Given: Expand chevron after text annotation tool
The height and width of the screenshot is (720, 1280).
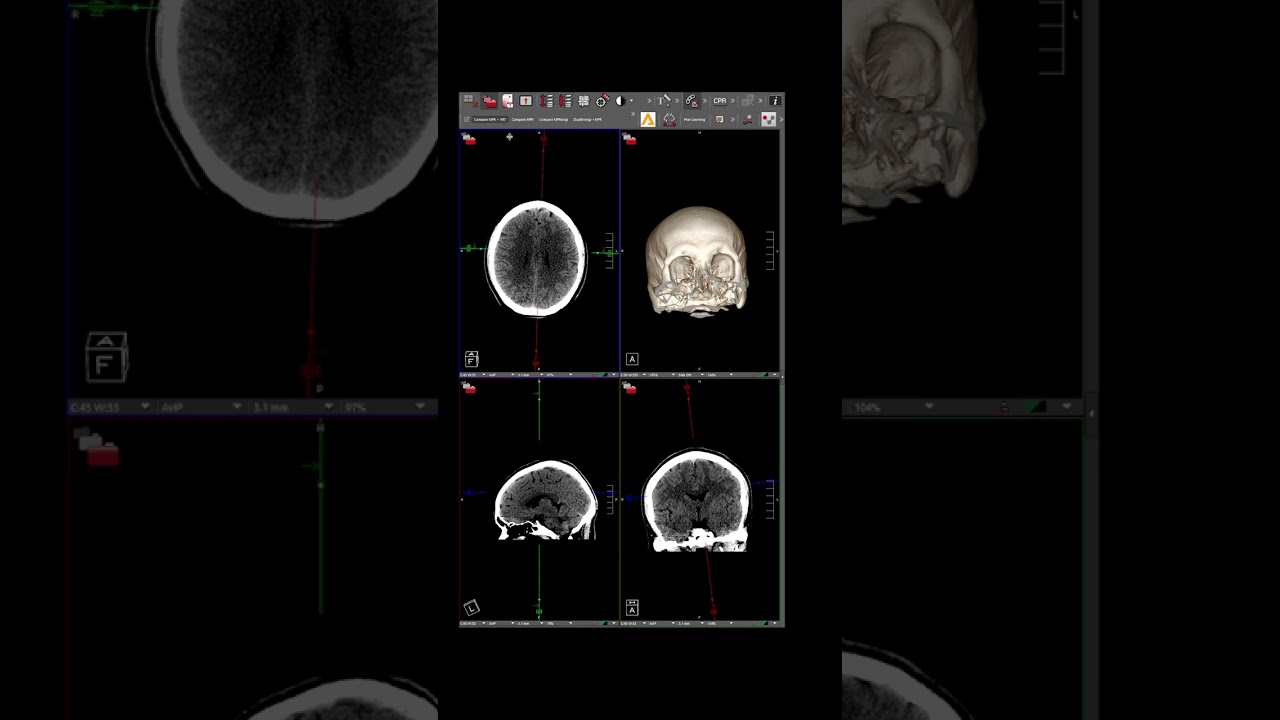Looking at the screenshot, I should [x=676, y=101].
